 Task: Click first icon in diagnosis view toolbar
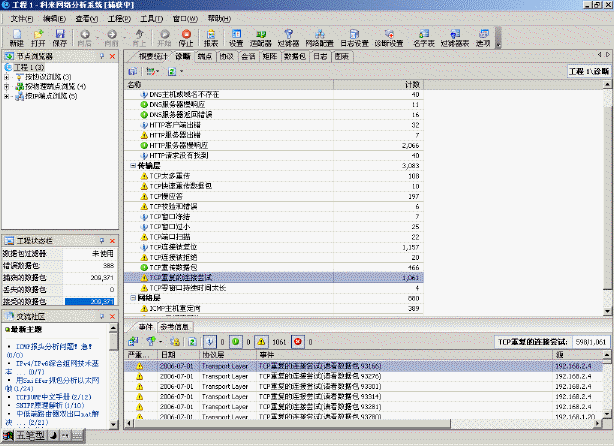pos(133,71)
